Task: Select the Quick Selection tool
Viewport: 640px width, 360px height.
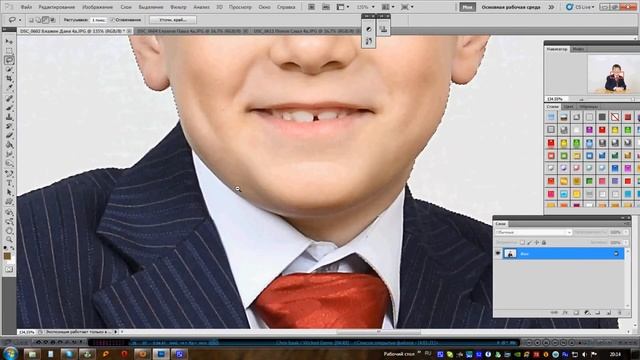Action: point(9,70)
